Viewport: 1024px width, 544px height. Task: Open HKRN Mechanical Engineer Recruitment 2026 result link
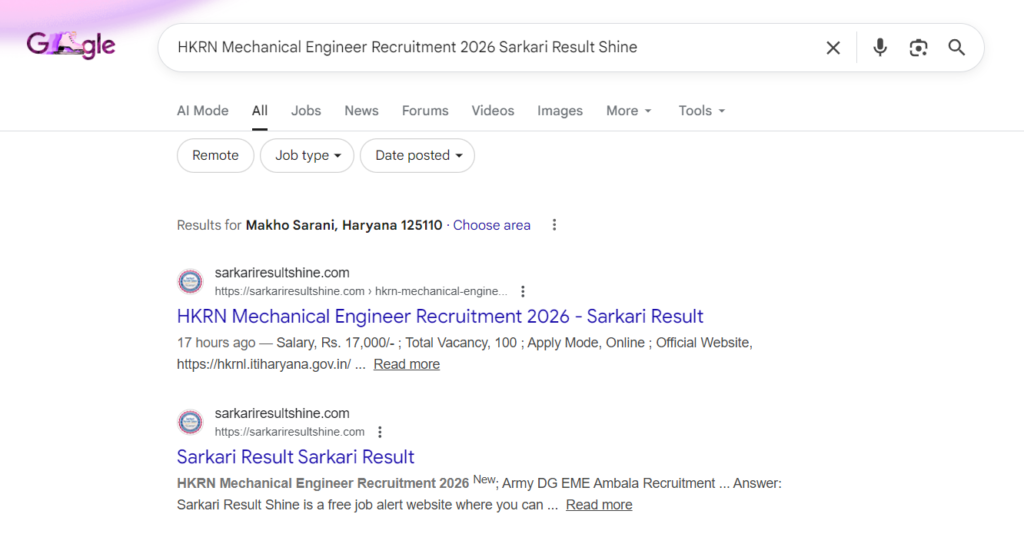[440, 316]
